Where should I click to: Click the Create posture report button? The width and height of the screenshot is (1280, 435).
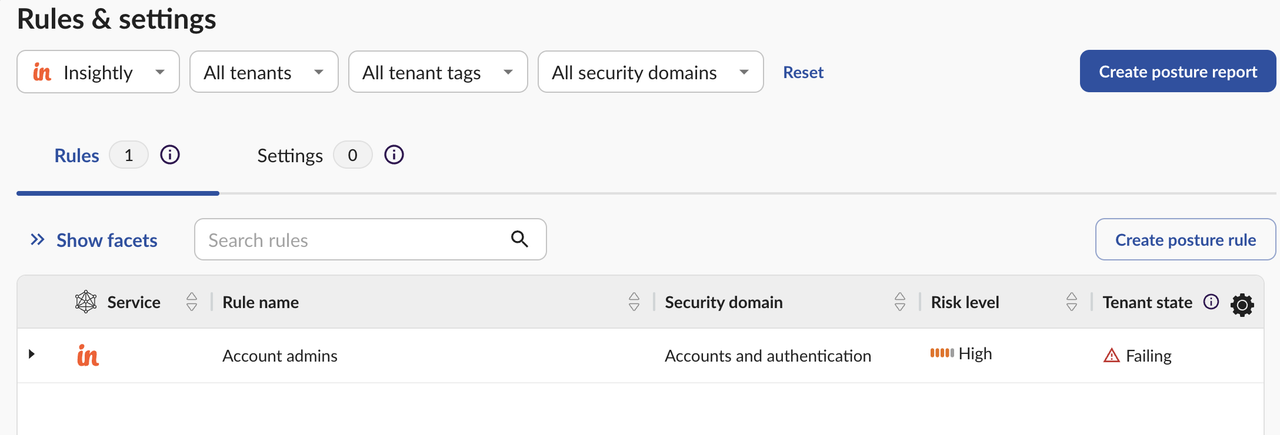click(1178, 72)
